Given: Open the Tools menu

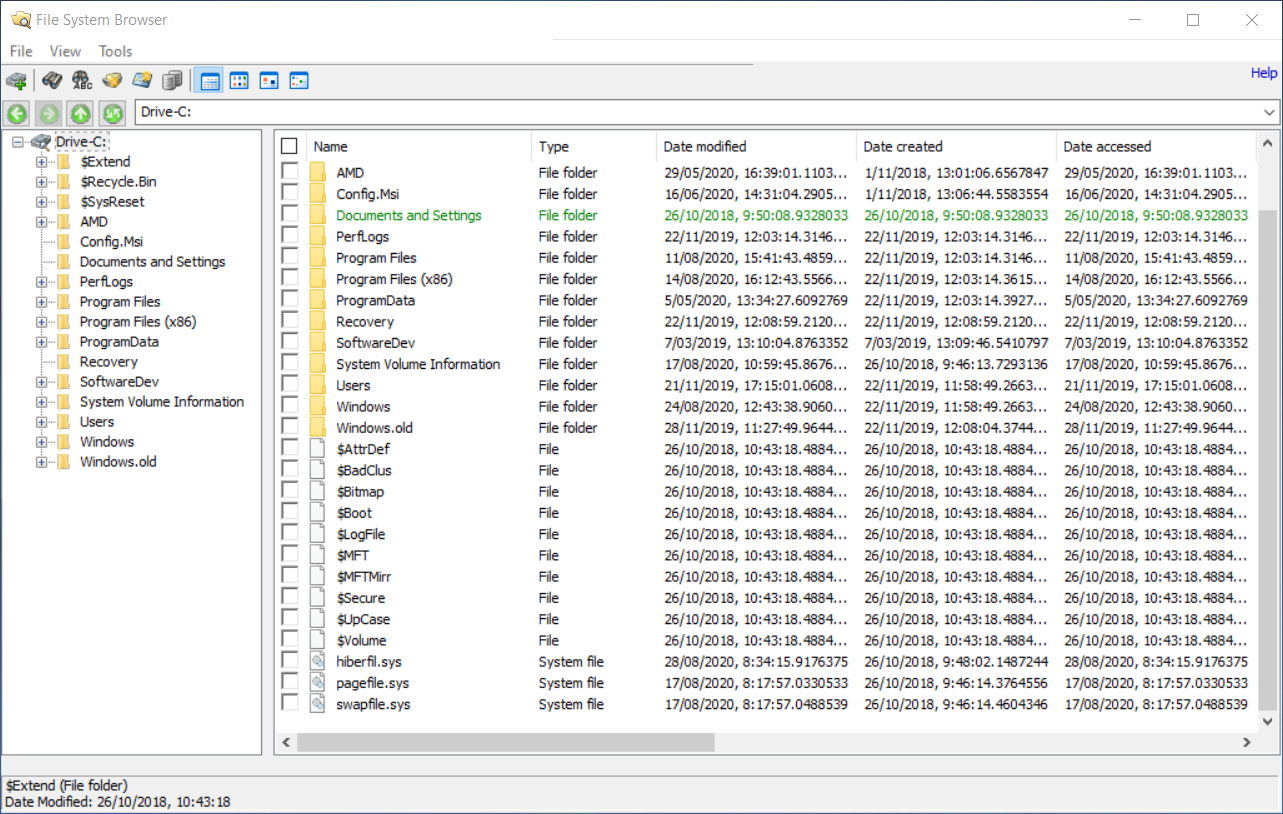Looking at the screenshot, I should 115,51.
